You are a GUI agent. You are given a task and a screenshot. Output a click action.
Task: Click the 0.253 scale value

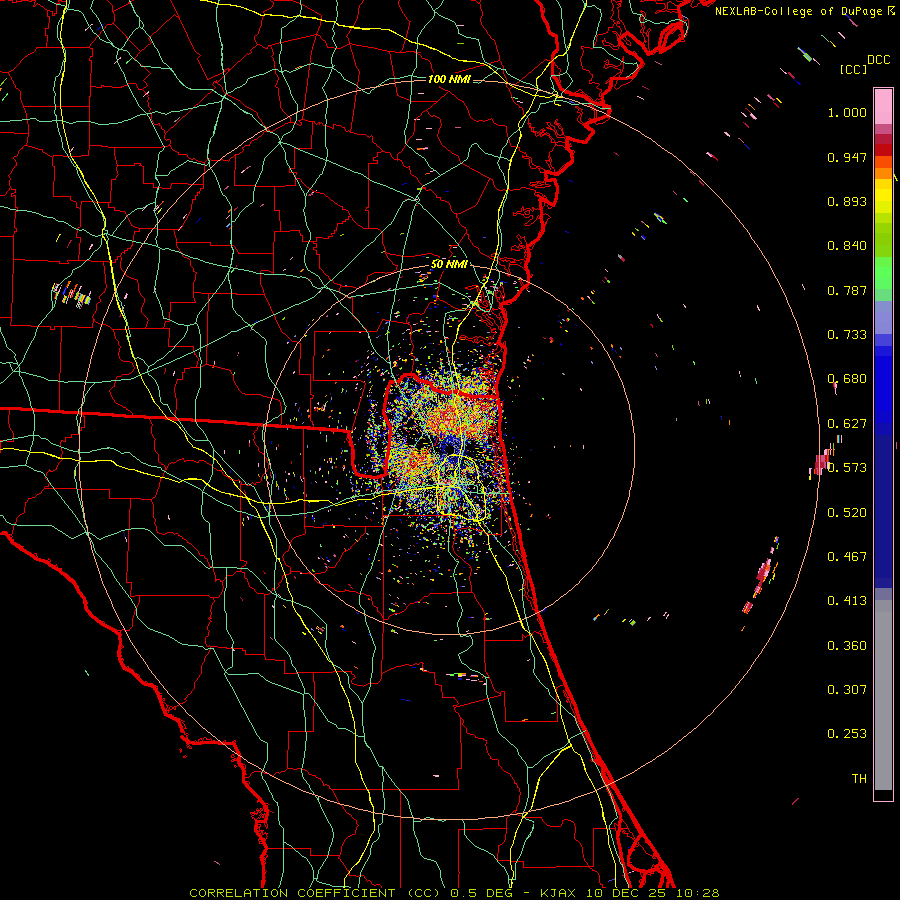click(847, 734)
